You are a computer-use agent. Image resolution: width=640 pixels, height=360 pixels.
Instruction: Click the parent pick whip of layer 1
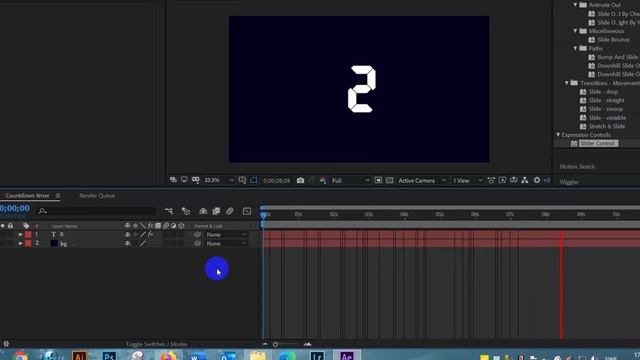[x=198, y=235]
